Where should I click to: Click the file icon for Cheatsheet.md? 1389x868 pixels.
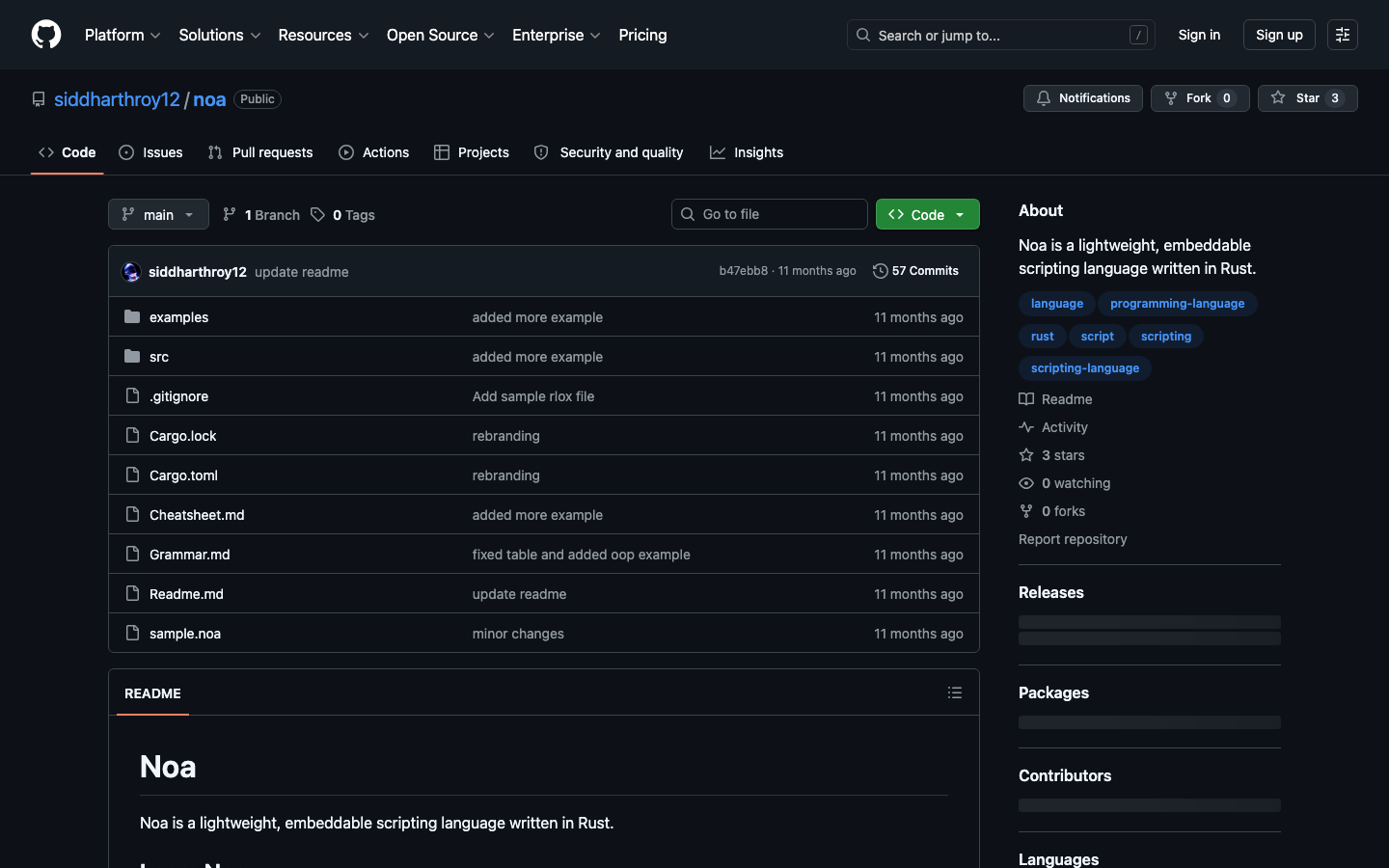point(132,514)
